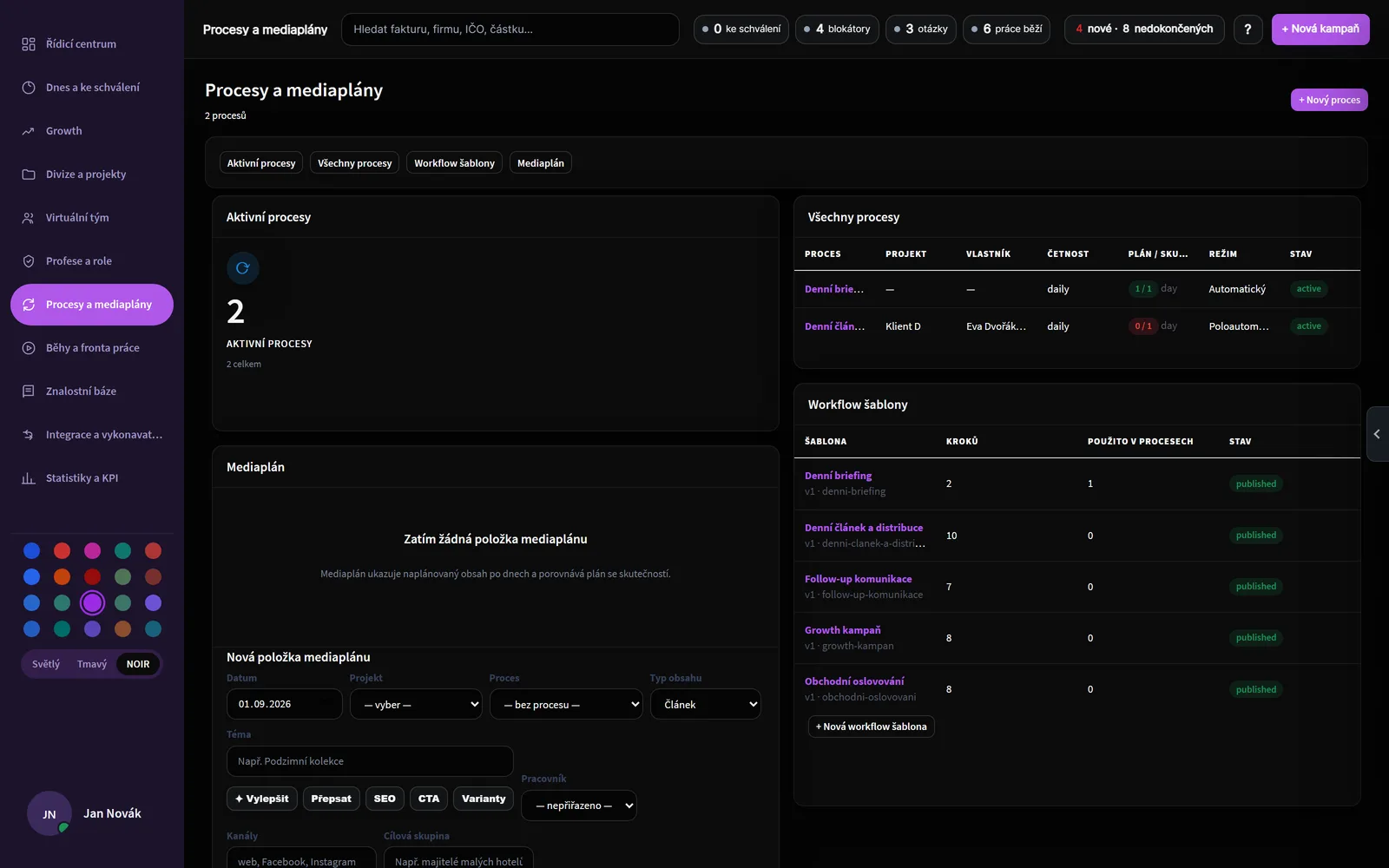Click the shield icon for Profese a role
Viewport: 1389px width, 868px height.
pos(29,261)
